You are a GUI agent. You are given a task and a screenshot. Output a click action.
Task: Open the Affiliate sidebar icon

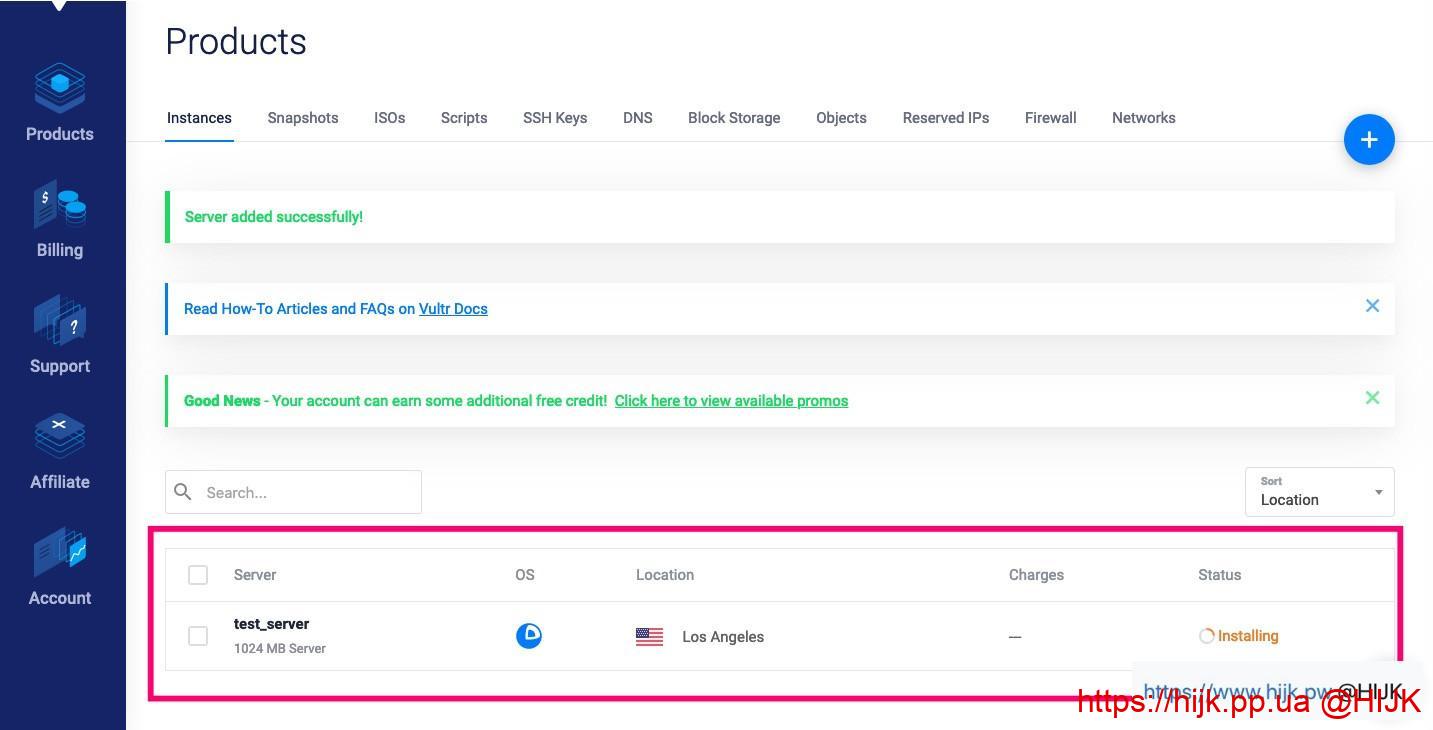60,438
